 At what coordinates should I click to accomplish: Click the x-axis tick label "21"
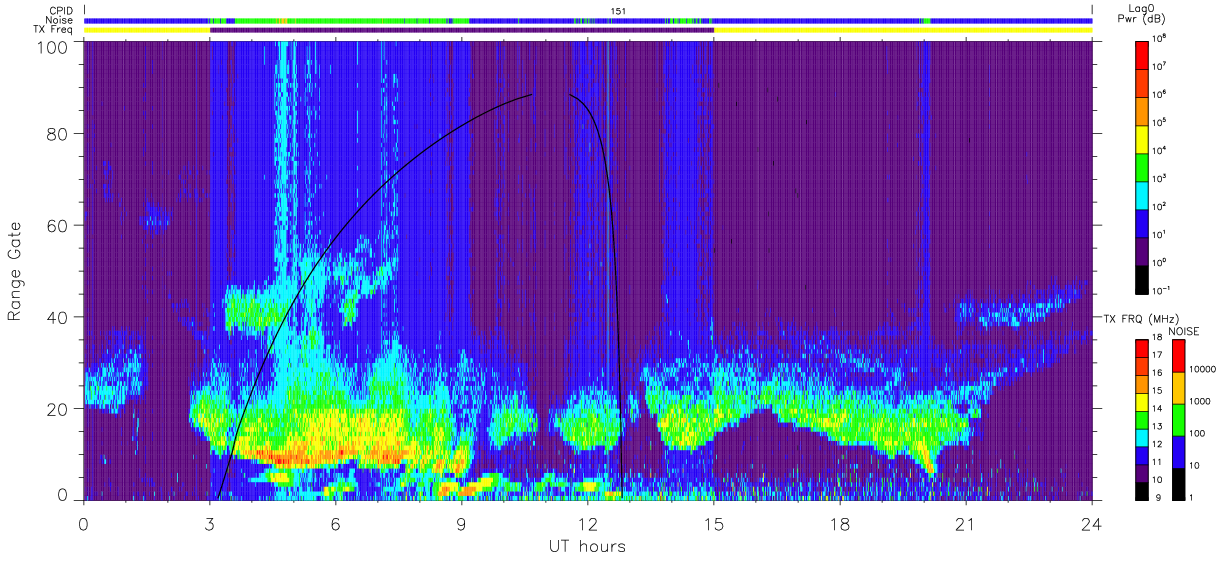click(965, 524)
